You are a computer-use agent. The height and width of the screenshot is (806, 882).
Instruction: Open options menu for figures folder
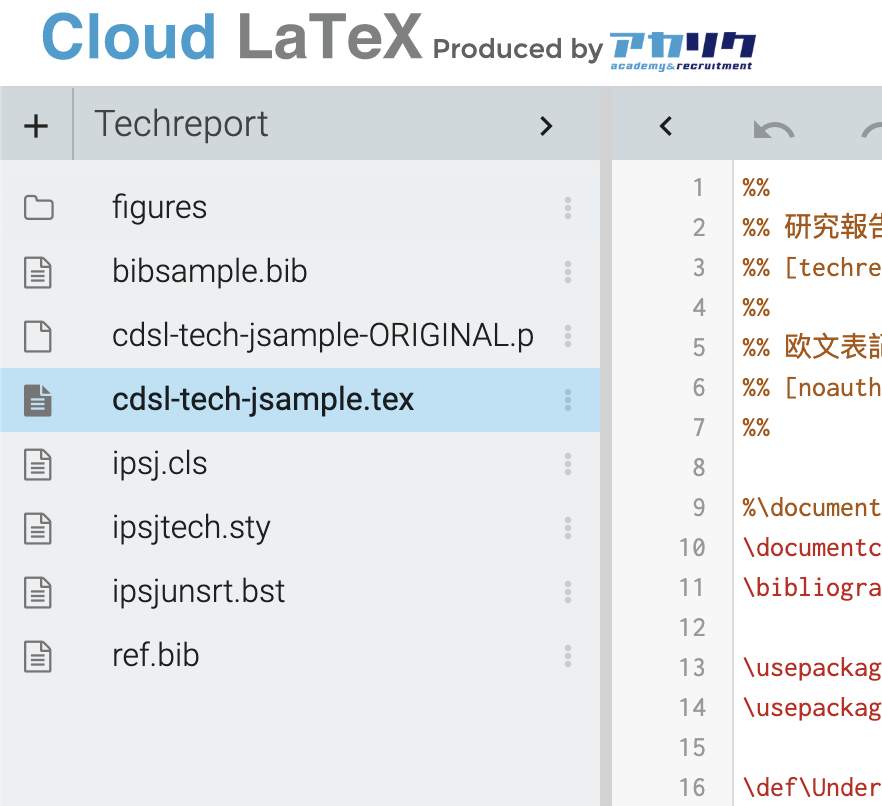coord(567,208)
